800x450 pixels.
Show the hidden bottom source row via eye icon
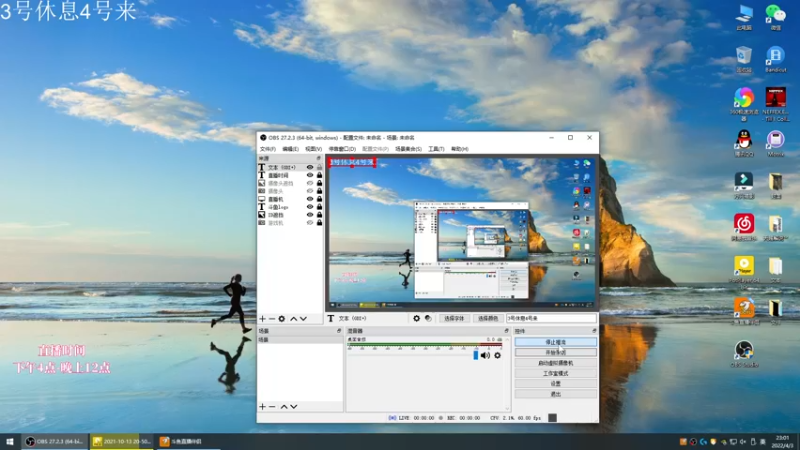point(310,223)
